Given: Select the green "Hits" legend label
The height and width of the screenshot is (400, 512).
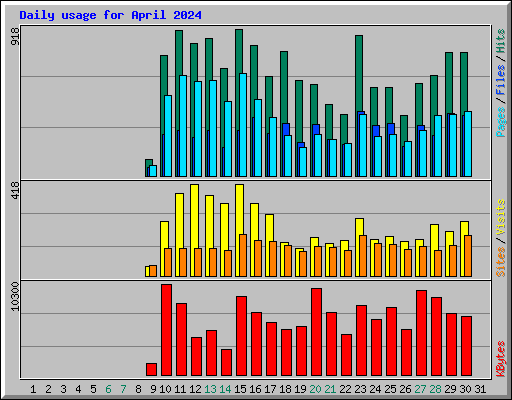Looking at the screenshot, I should pyautogui.click(x=500, y=41).
